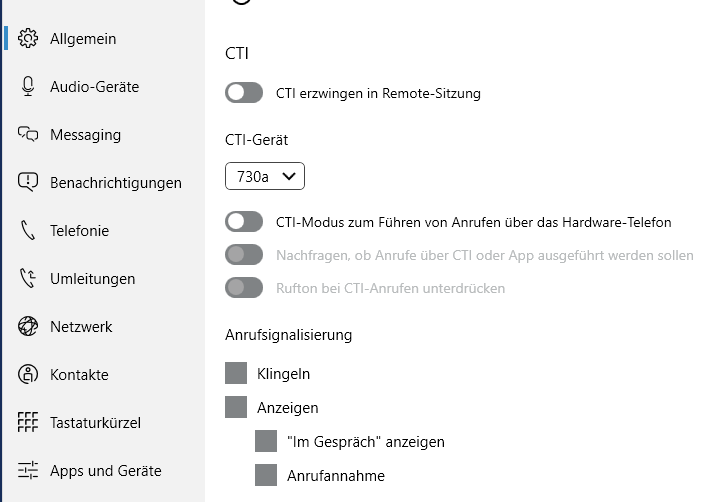Tick the Anzeigen checkbox
The width and height of the screenshot is (716, 502).
coord(236,407)
